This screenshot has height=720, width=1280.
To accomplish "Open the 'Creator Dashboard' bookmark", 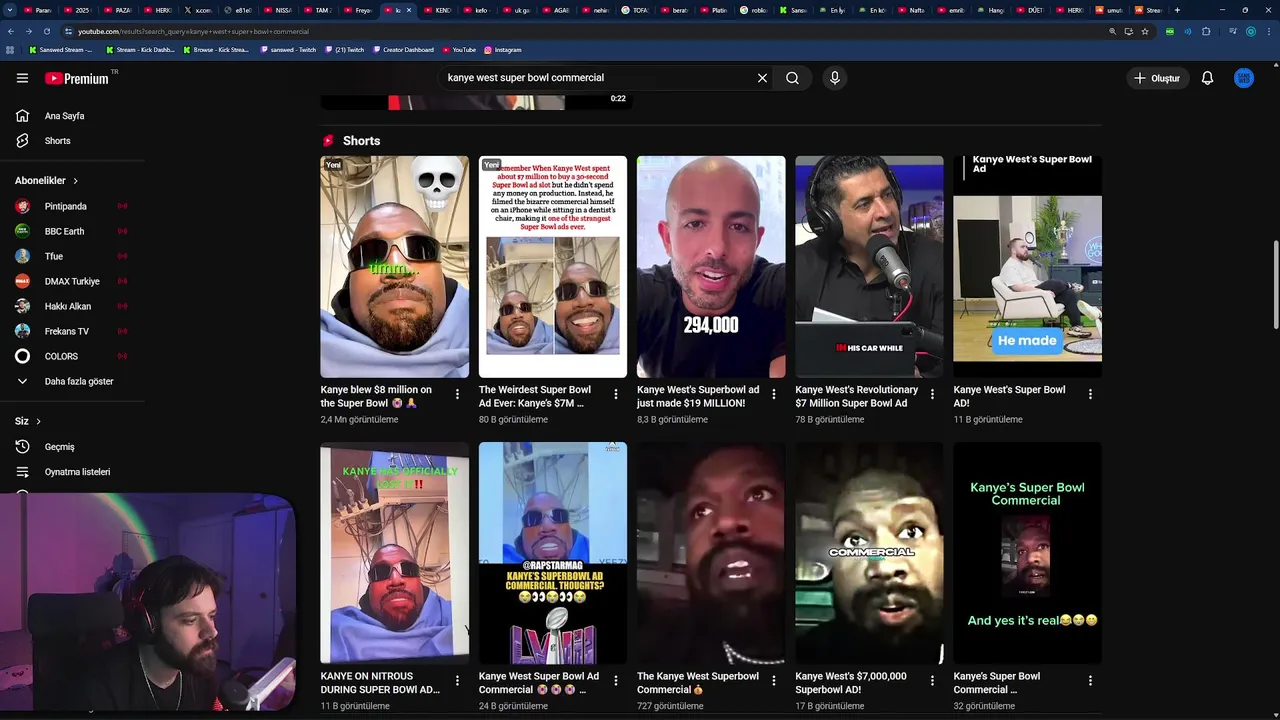I will point(403,49).
